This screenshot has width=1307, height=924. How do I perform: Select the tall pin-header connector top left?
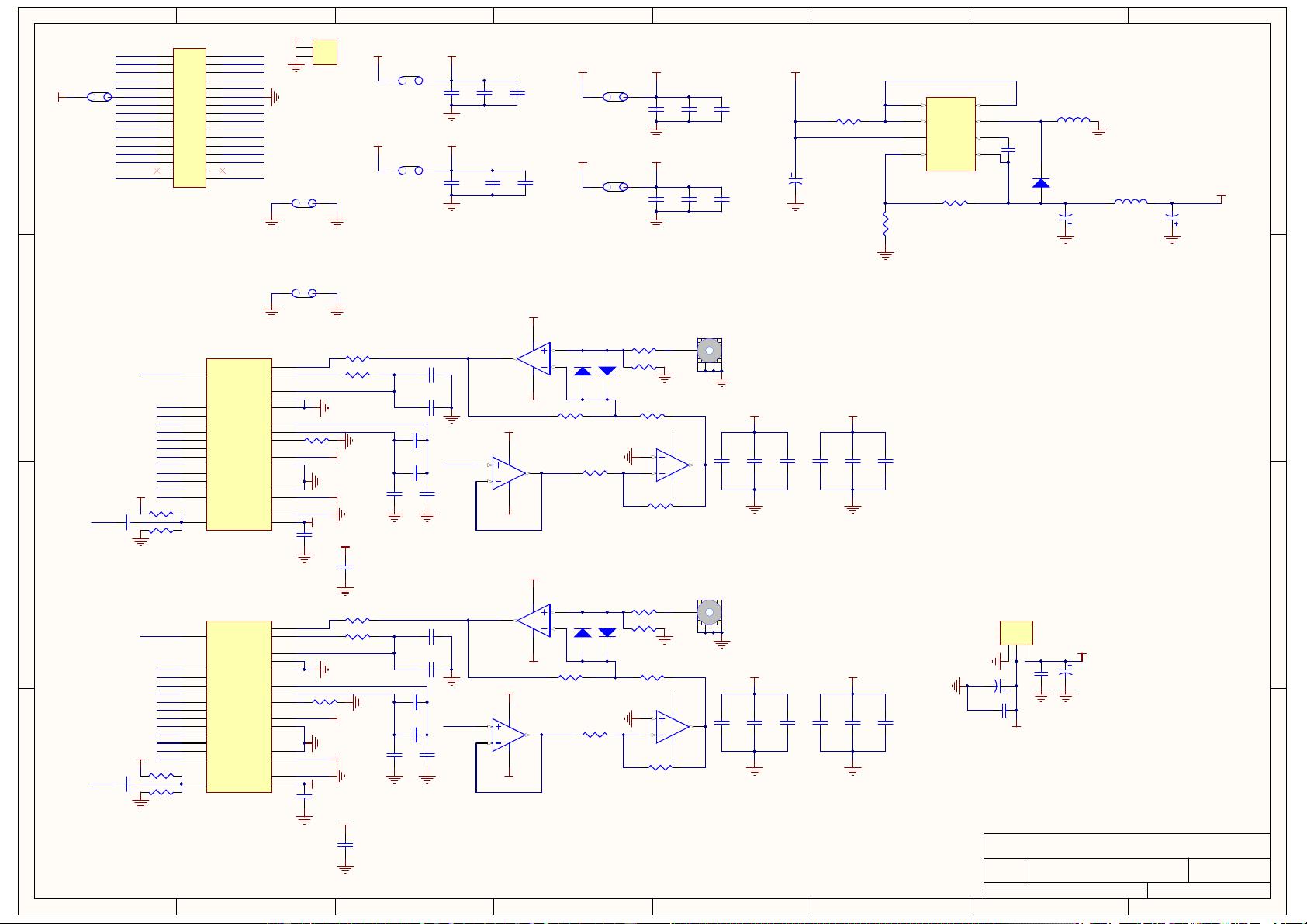point(188,118)
